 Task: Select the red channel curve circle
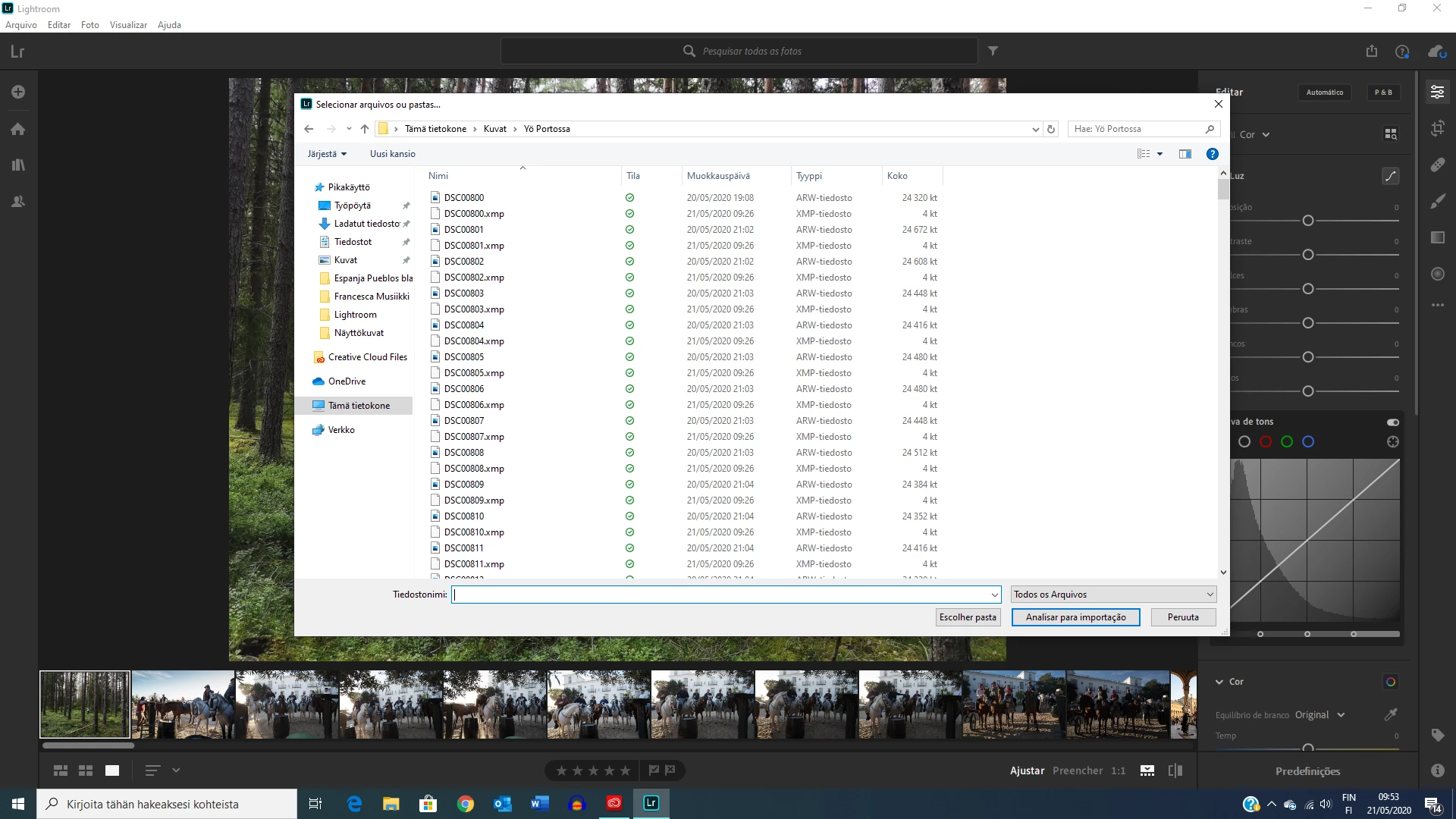tap(1265, 441)
